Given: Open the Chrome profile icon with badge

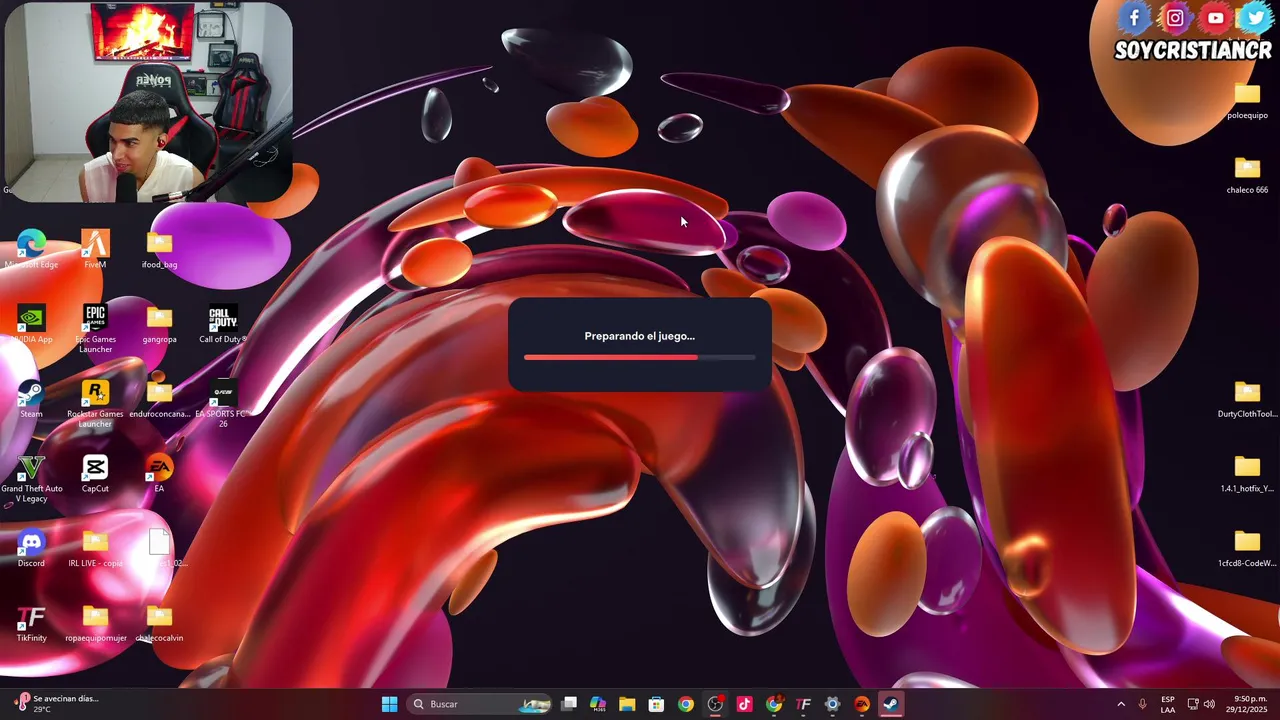Looking at the screenshot, I should click(774, 704).
